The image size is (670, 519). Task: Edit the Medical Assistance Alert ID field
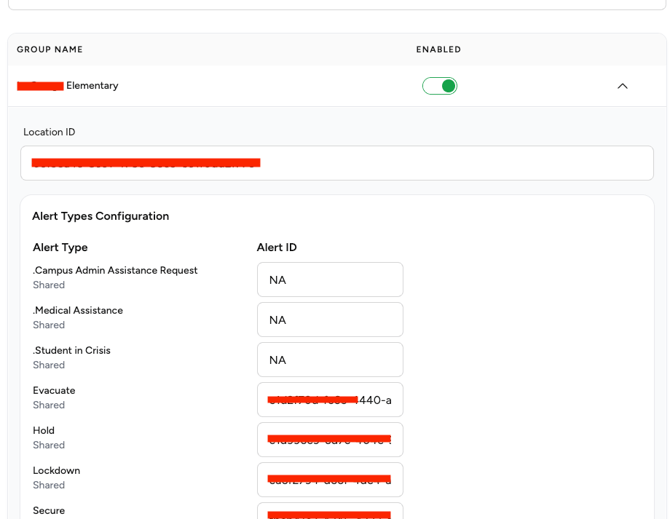point(330,320)
